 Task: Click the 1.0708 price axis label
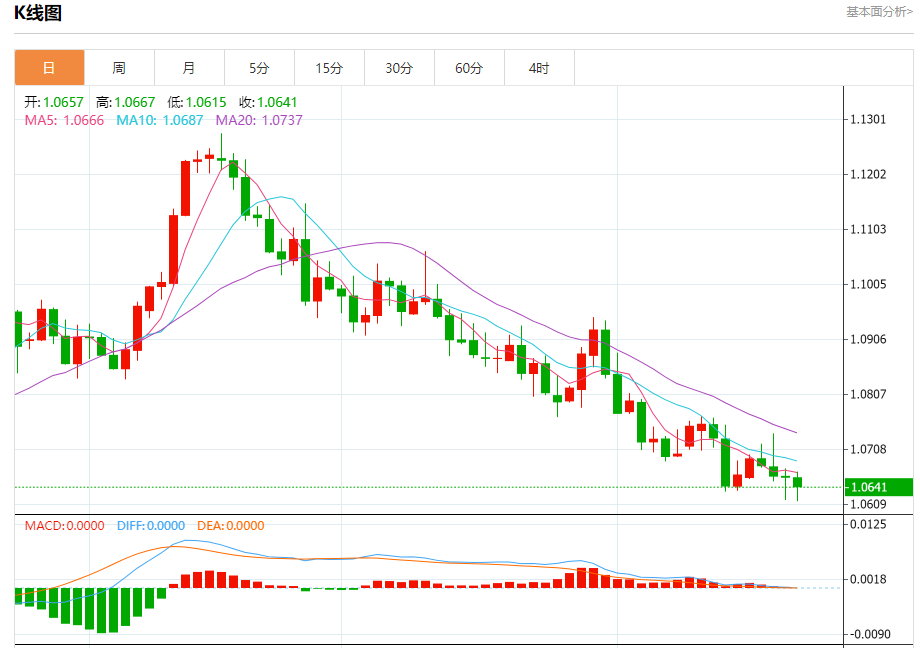click(868, 450)
